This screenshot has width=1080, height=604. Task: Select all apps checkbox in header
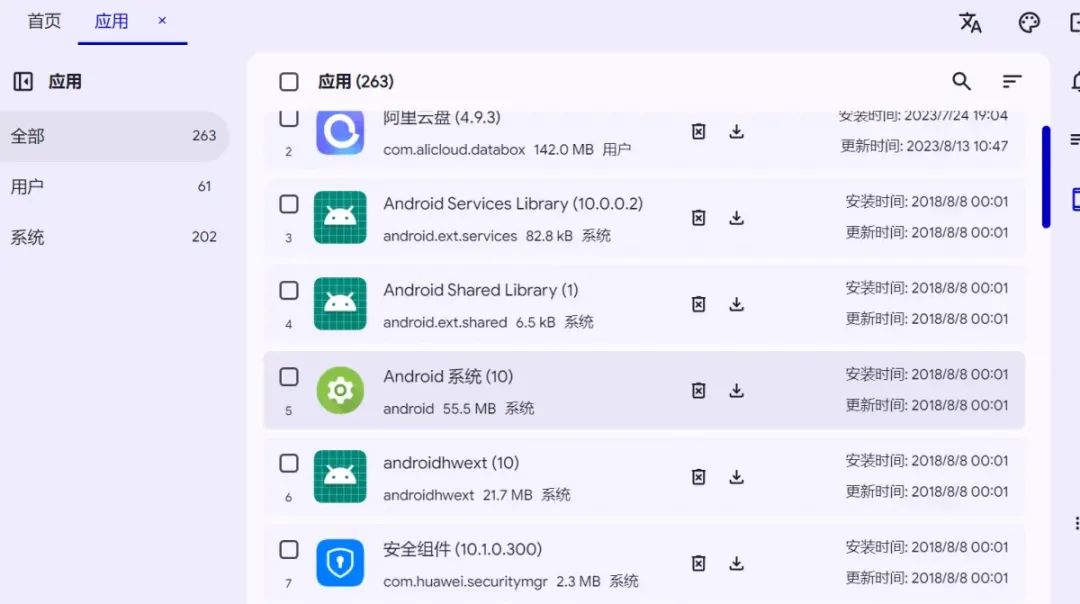(x=289, y=82)
